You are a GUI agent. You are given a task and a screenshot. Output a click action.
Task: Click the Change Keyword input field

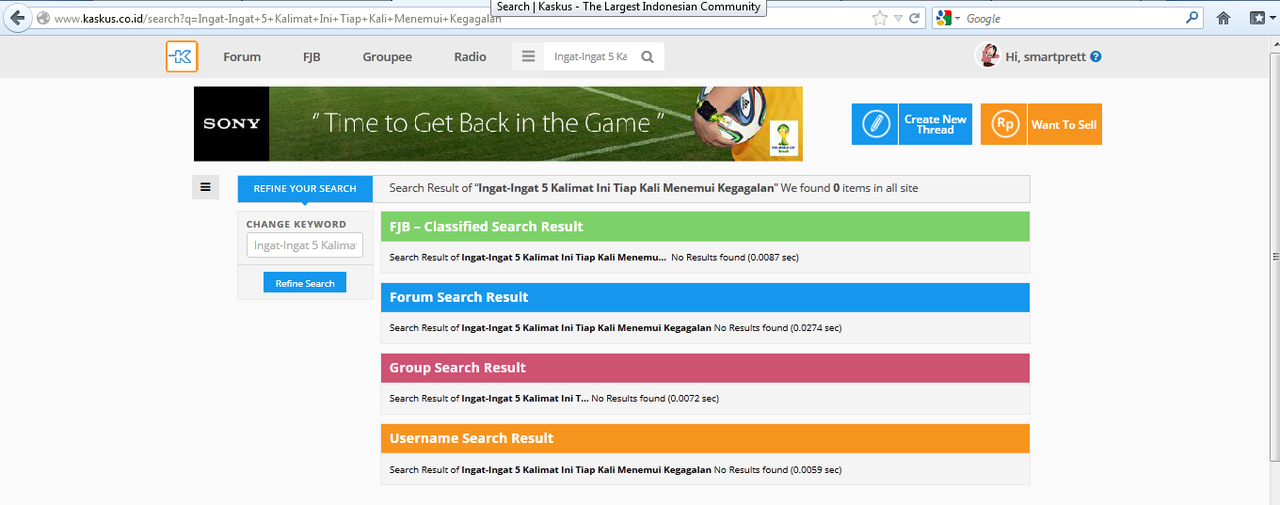click(305, 245)
